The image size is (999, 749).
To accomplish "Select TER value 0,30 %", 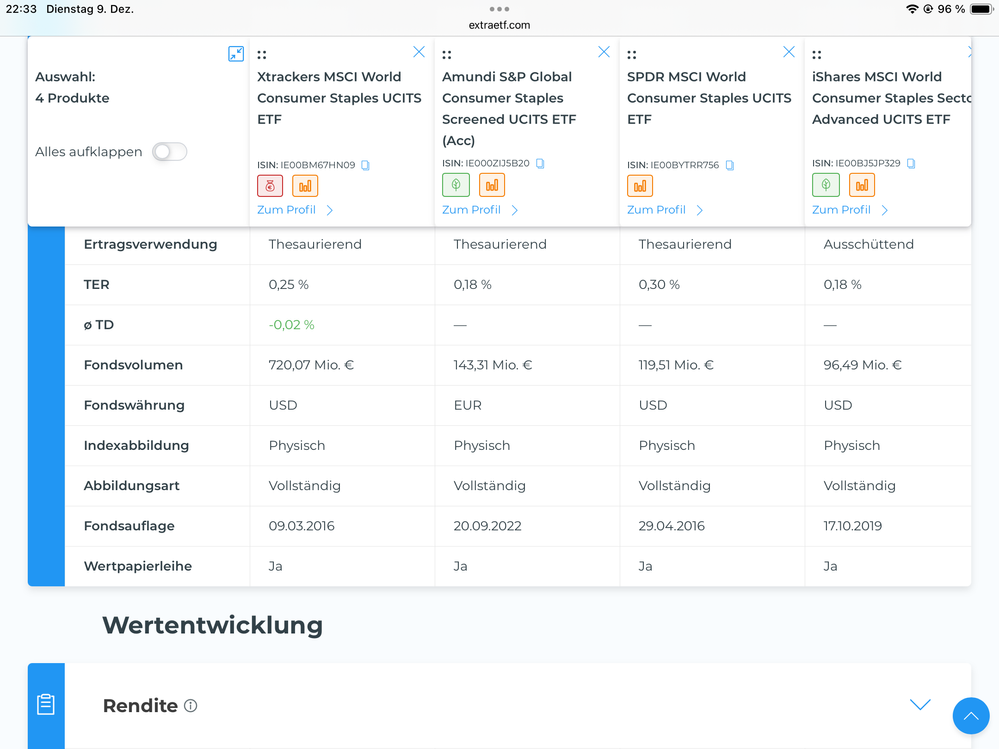I will [x=659, y=285].
